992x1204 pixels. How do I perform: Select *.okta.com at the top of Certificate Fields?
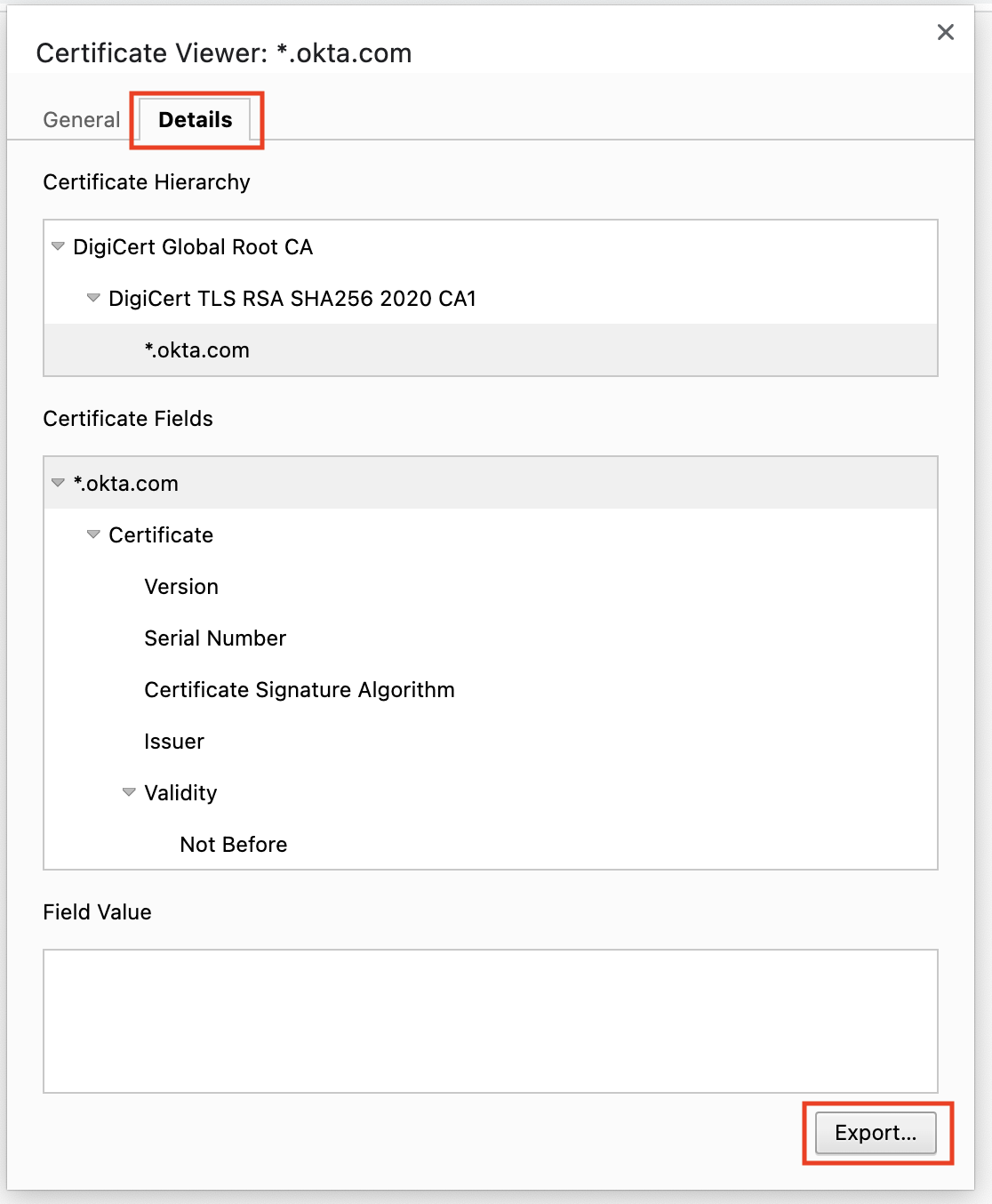[126, 483]
